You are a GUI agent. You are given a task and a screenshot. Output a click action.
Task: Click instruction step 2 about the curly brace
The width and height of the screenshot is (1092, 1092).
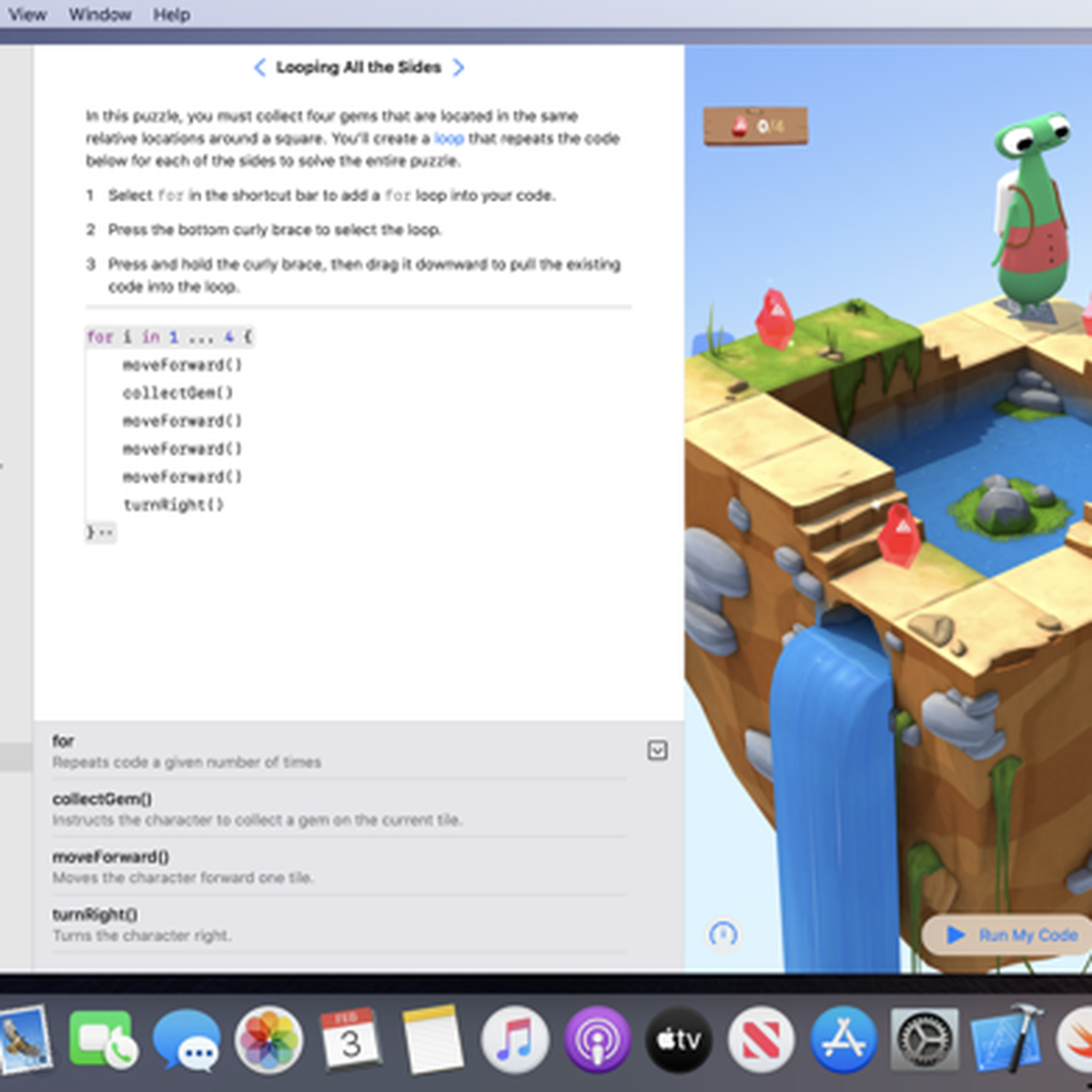coord(274,229)
